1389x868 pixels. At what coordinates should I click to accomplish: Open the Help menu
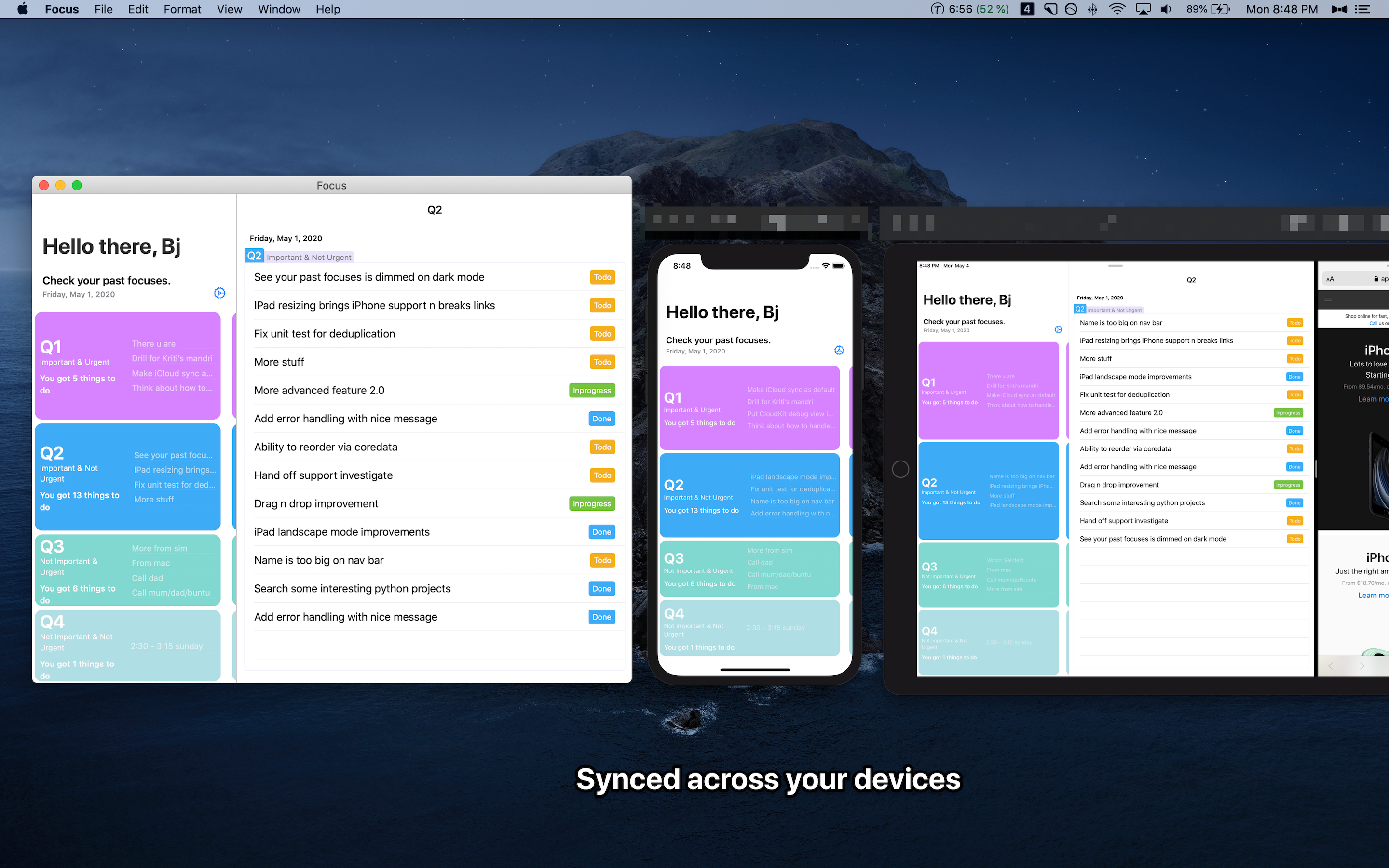[x=328, y=9]
